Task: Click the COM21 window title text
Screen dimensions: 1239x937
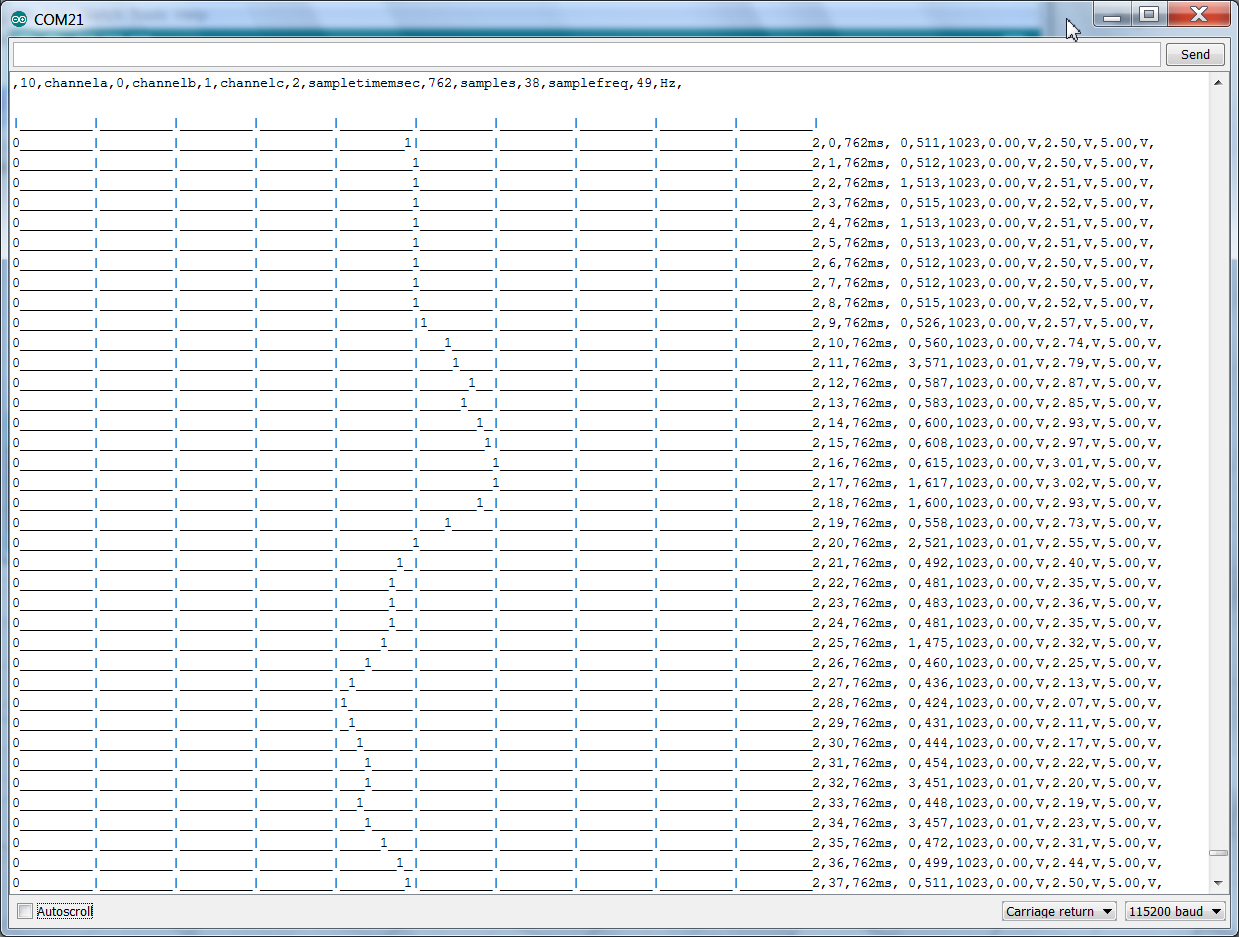Action: click(x=59, y=19)
